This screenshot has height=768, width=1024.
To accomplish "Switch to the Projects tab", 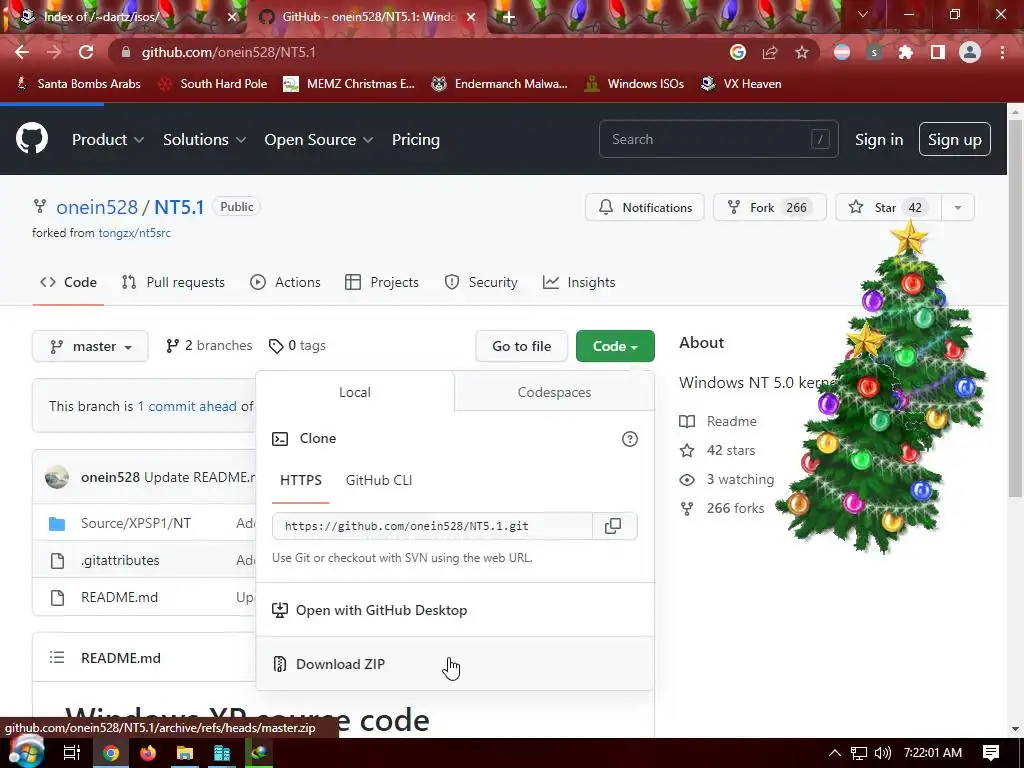I will click(x=382, y=282).
